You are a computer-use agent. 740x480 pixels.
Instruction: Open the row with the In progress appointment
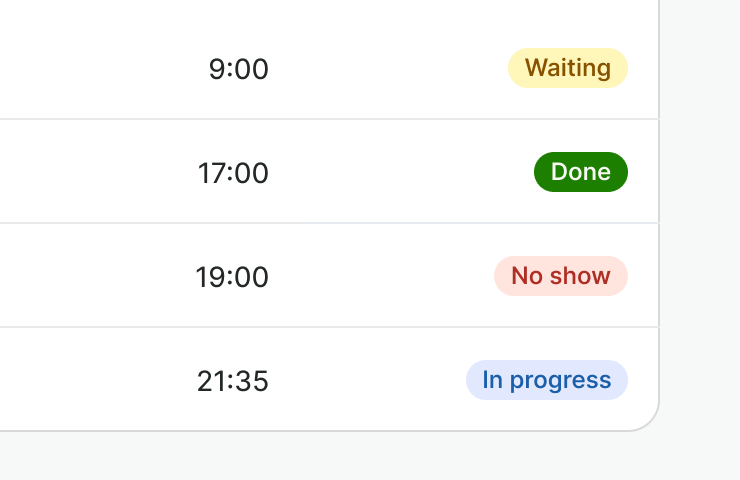click(329, 379)
